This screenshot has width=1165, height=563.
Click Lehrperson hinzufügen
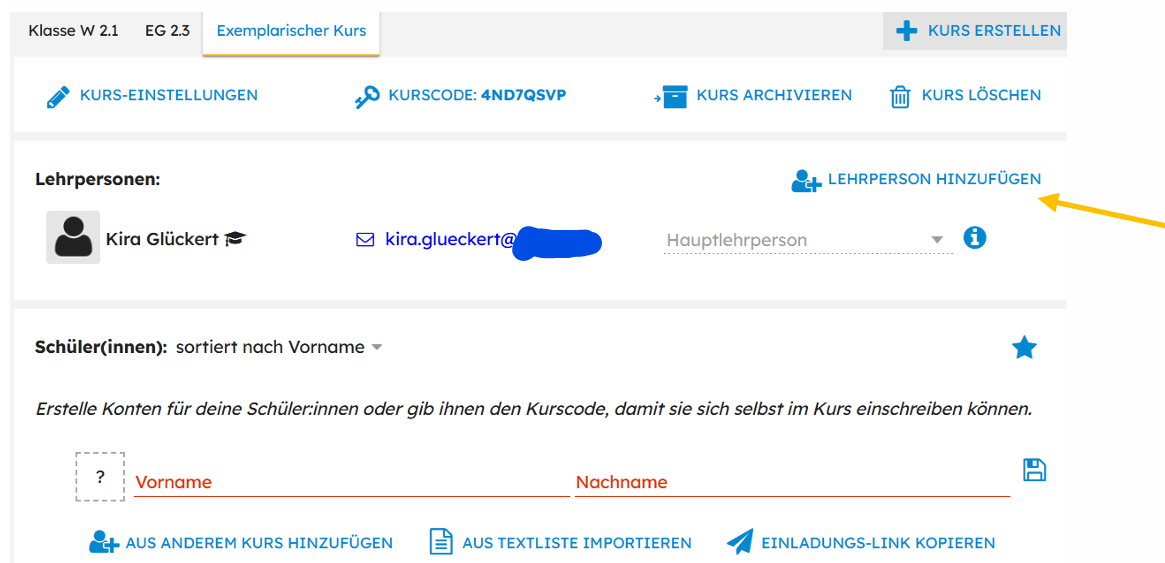pyautogui.click(x=916, y=180)
